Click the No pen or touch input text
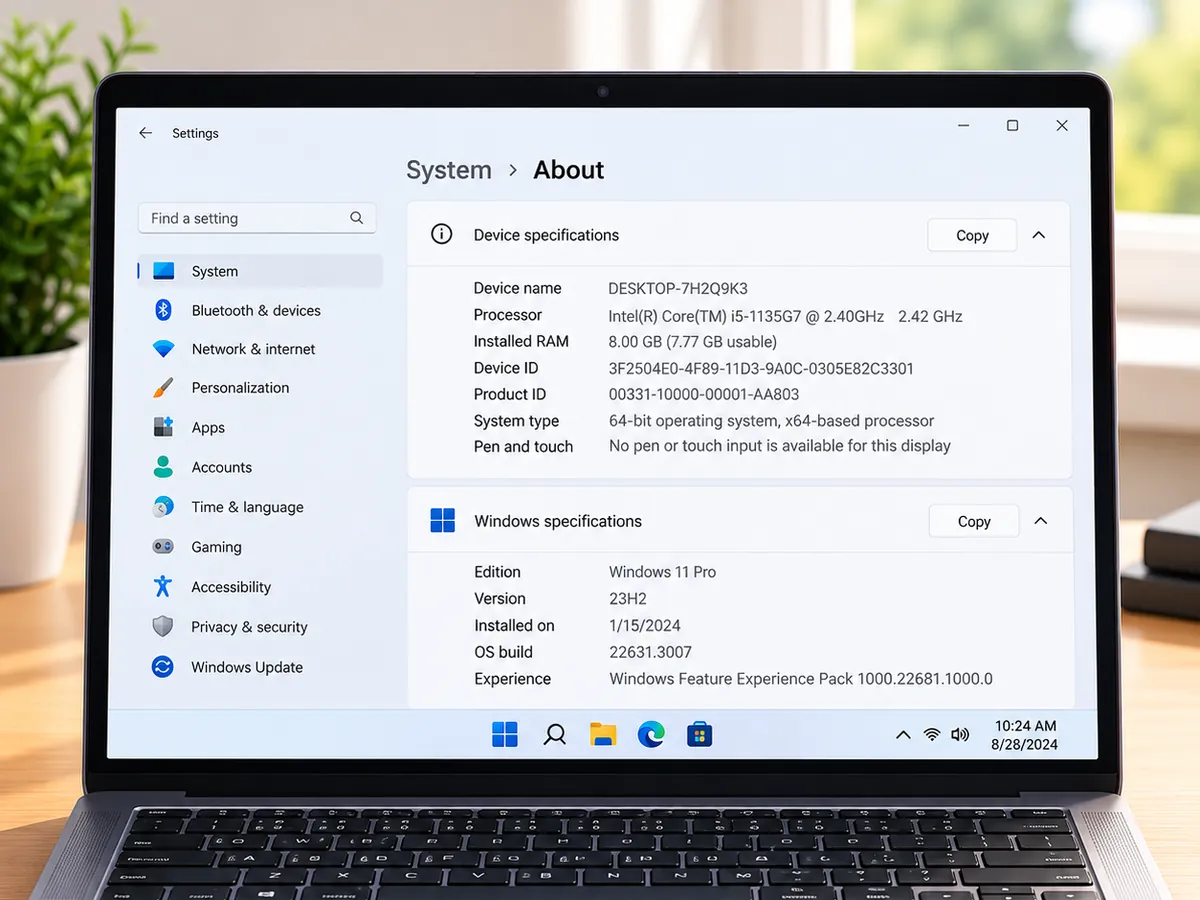 pyautogui.click(x=780, y=446)
